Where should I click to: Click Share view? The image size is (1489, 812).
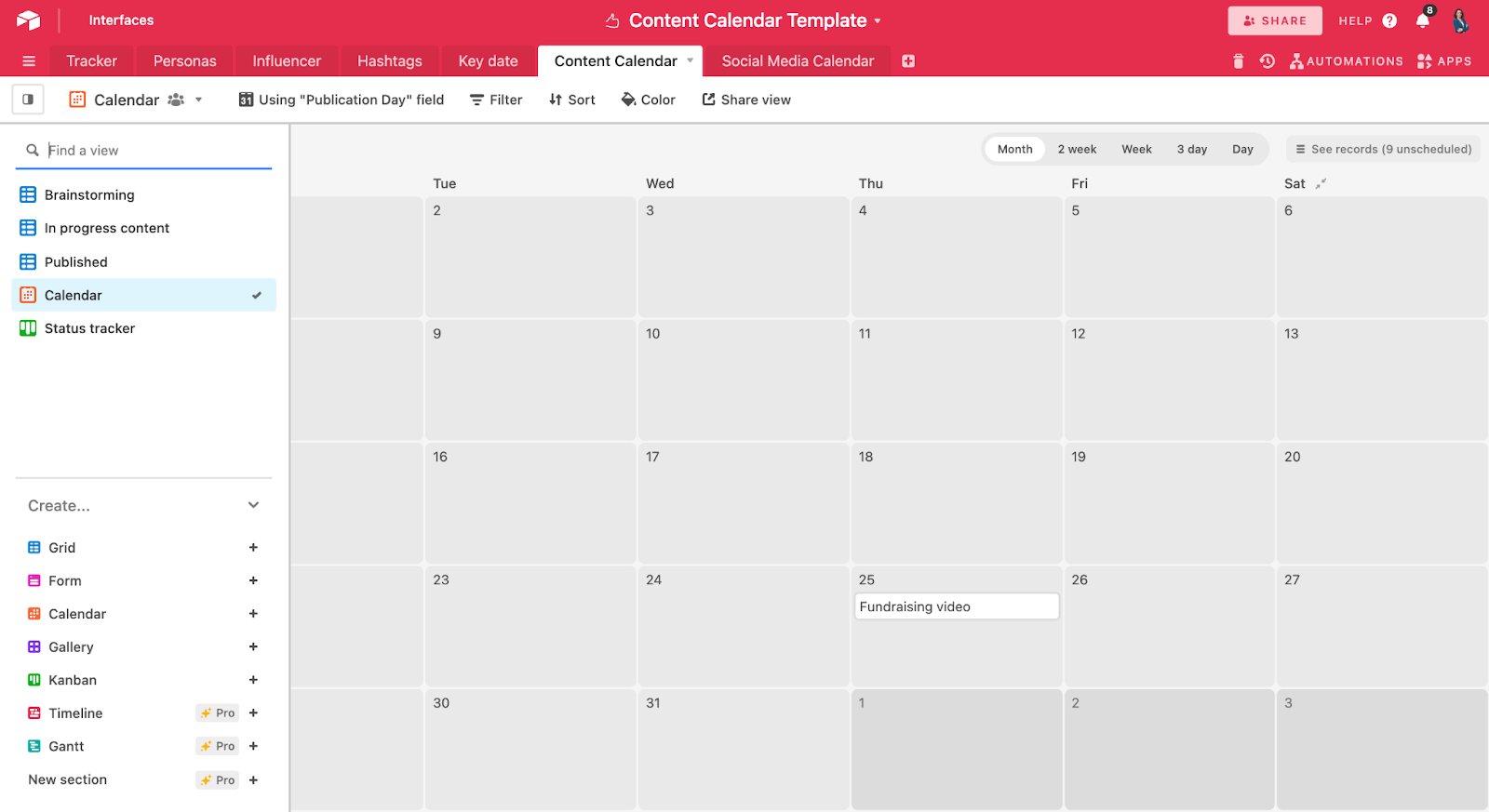pyautogui.click(x=746, y=100)
